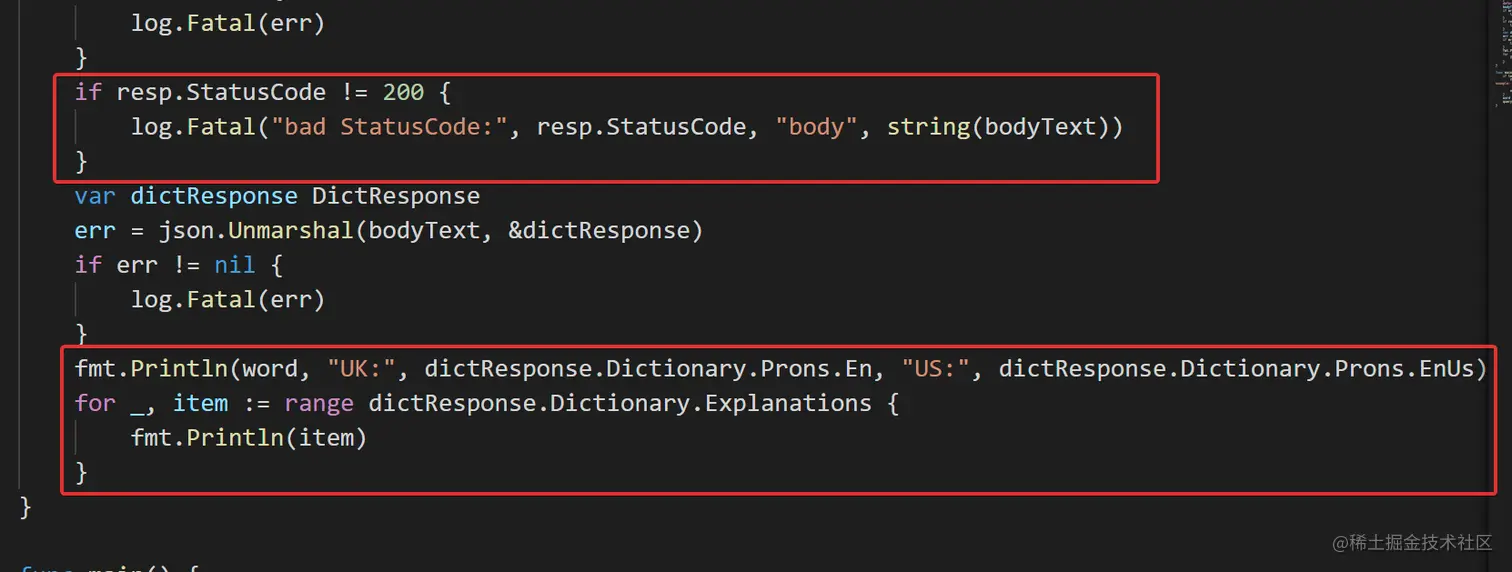Click the "body" string literal
The width and height of the screenshot is (1512, 572).
[817, 127]
